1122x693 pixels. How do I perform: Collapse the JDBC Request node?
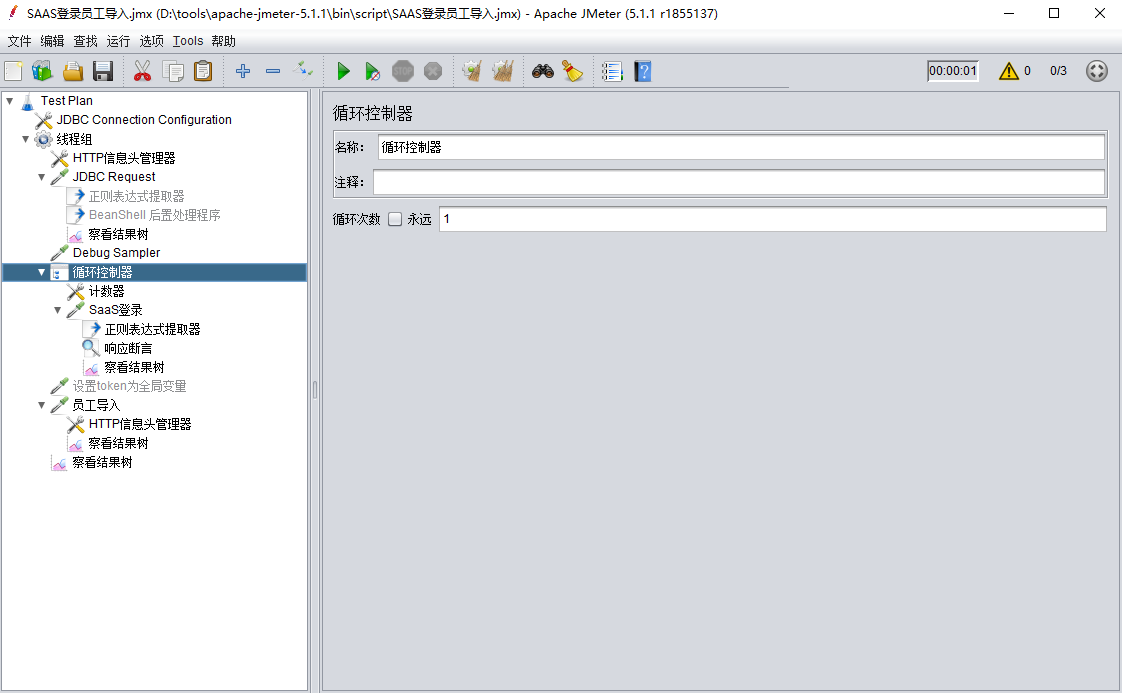tap(42, 177)
